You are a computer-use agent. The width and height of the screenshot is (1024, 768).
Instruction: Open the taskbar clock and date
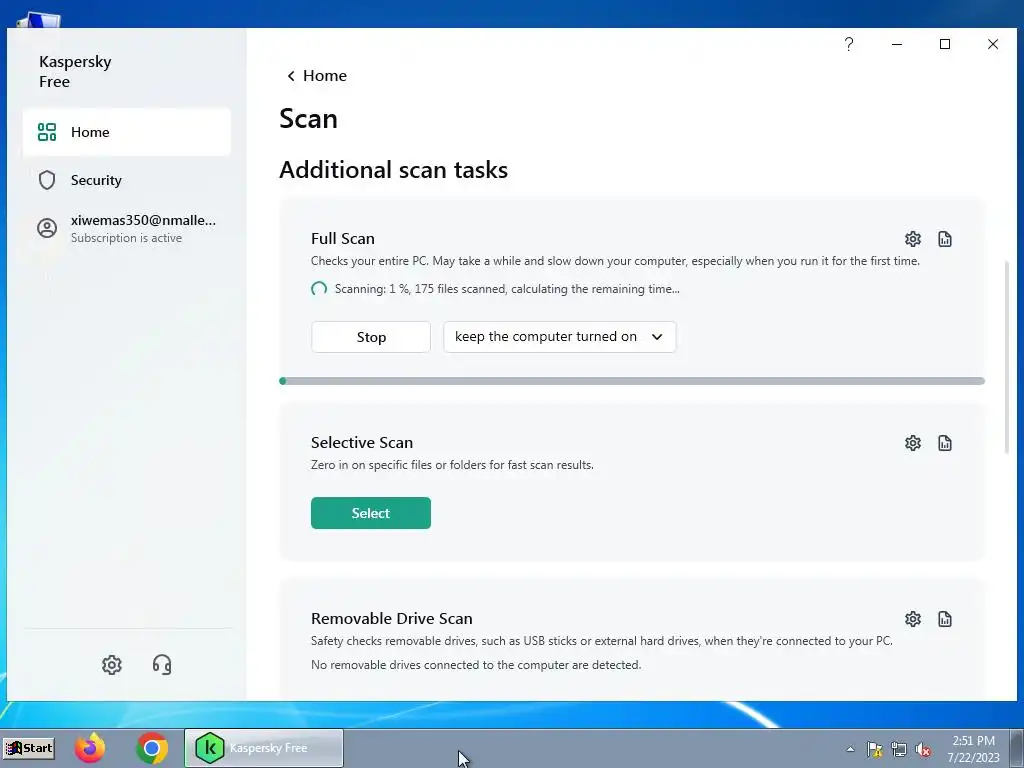coord(973,748)
